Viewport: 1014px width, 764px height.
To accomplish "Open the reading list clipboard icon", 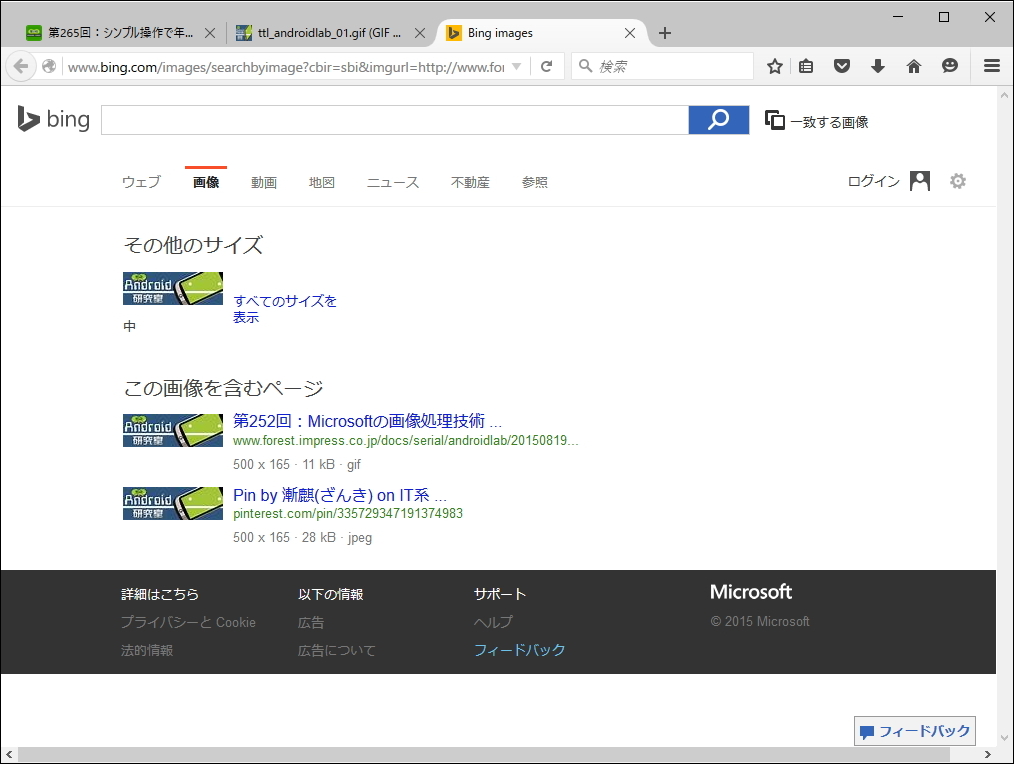I will [x=806, y=66].
